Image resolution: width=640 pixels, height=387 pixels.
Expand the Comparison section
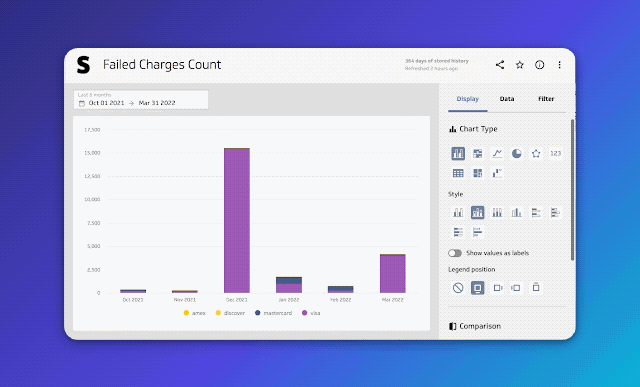click(476, 326)
